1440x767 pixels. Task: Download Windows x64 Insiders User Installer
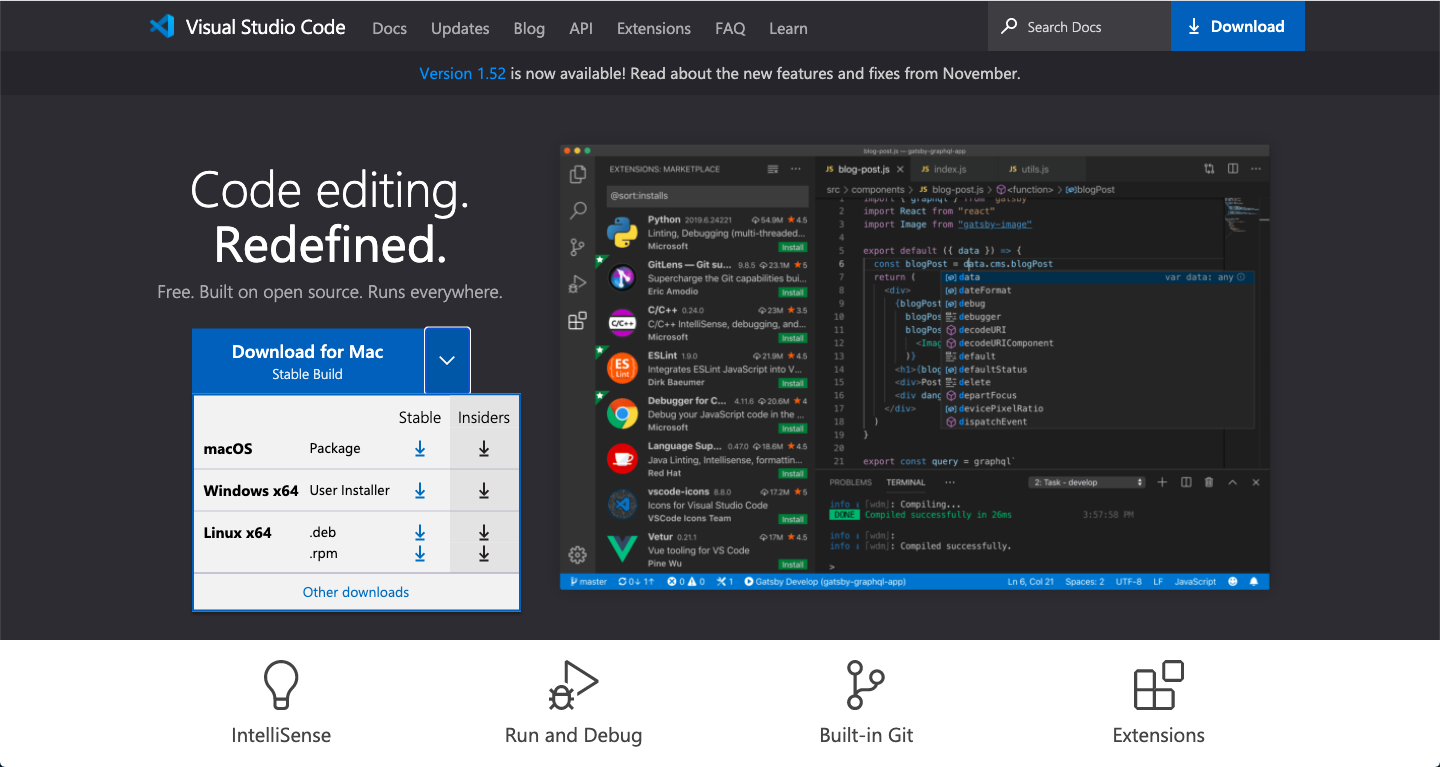(x=484, y=491)
